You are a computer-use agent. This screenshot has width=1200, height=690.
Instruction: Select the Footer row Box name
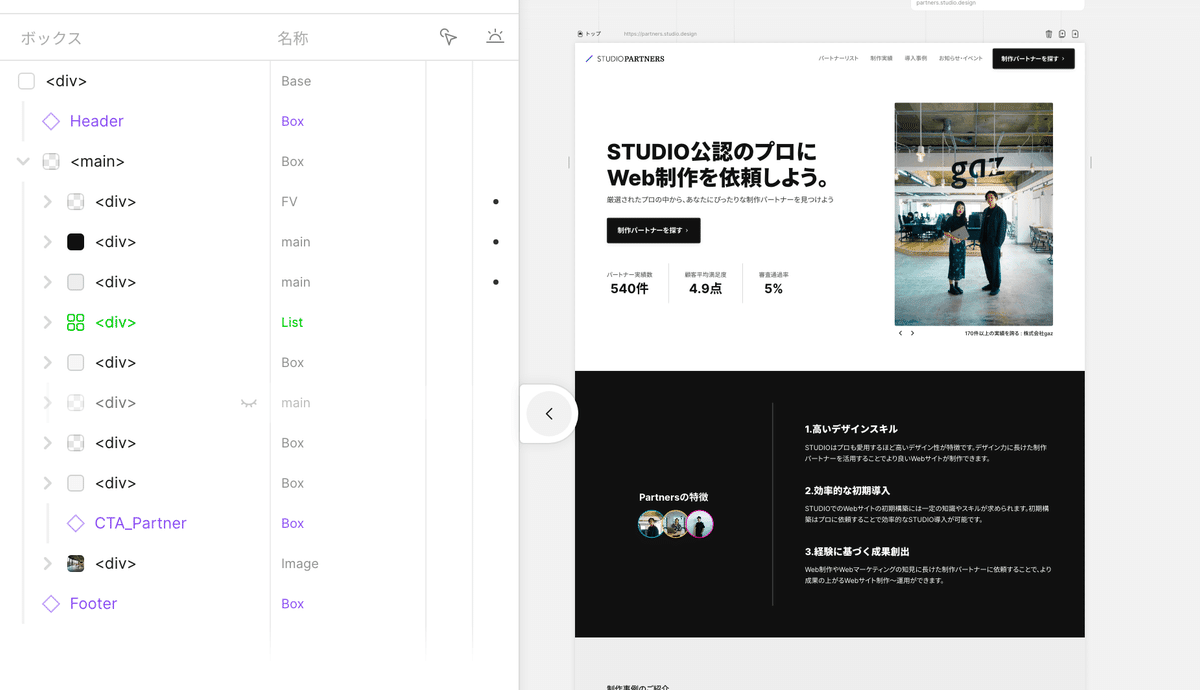click(x=292, y=604)
